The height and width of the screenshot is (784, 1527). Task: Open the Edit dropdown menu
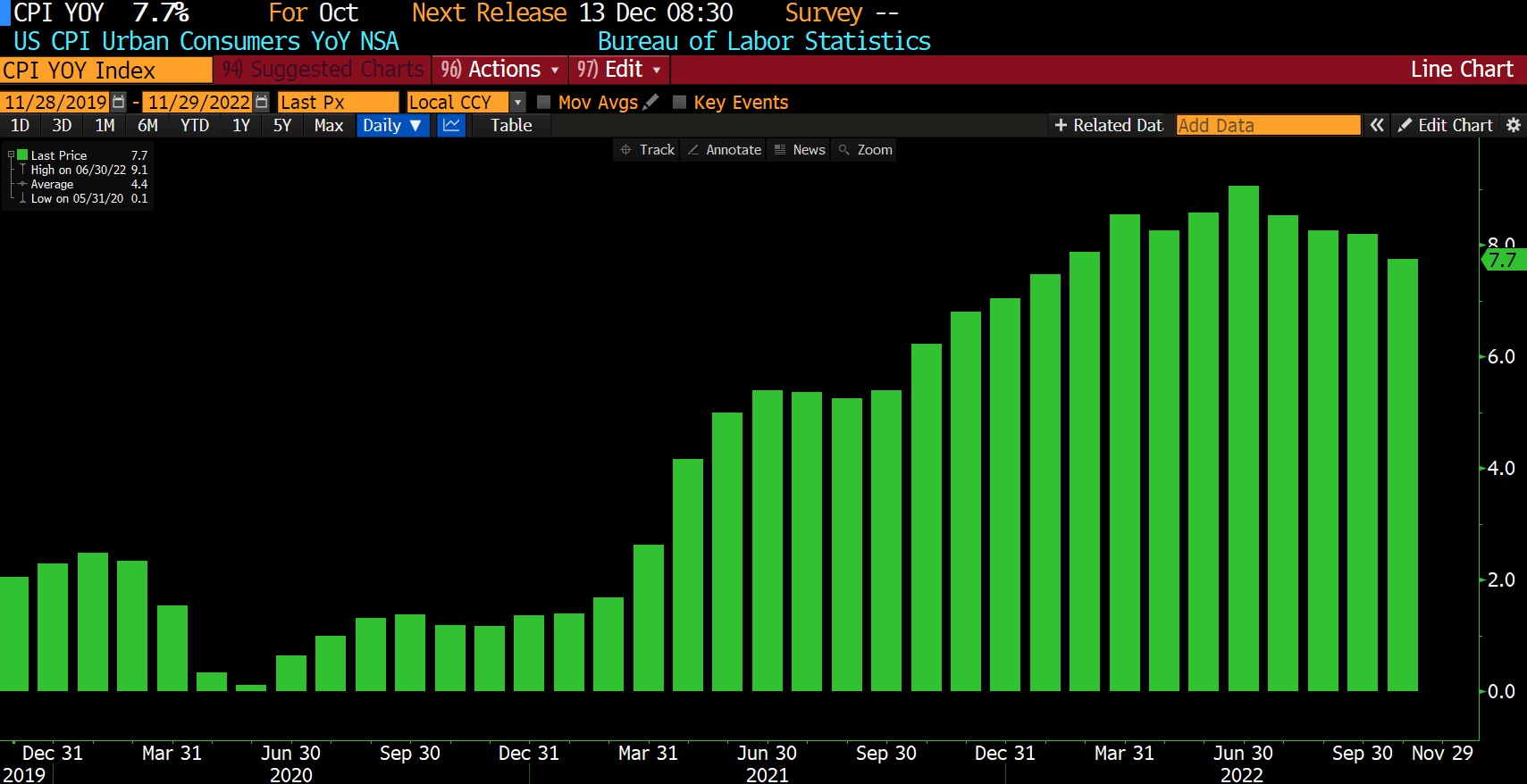[618, 70]
